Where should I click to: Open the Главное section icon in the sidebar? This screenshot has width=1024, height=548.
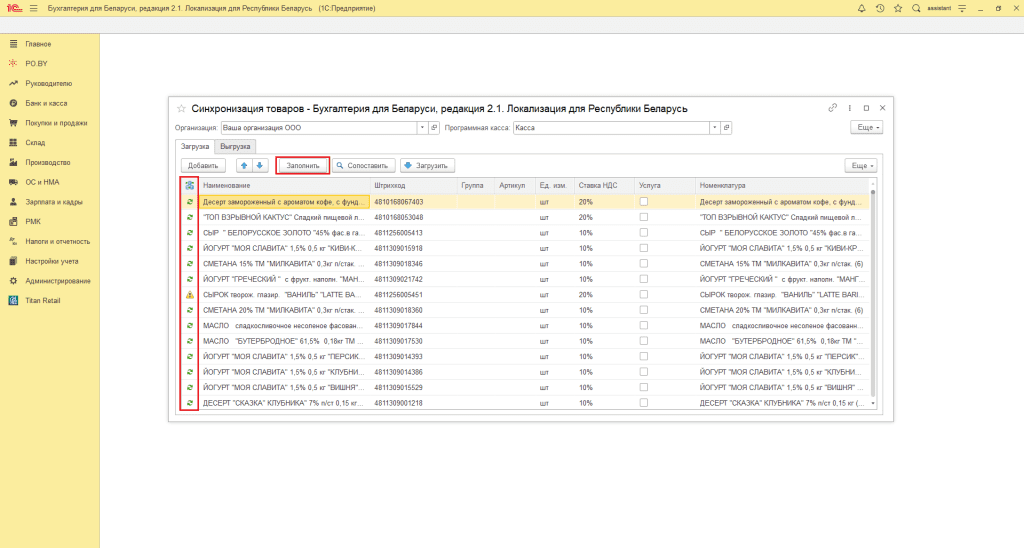point(13,44)
